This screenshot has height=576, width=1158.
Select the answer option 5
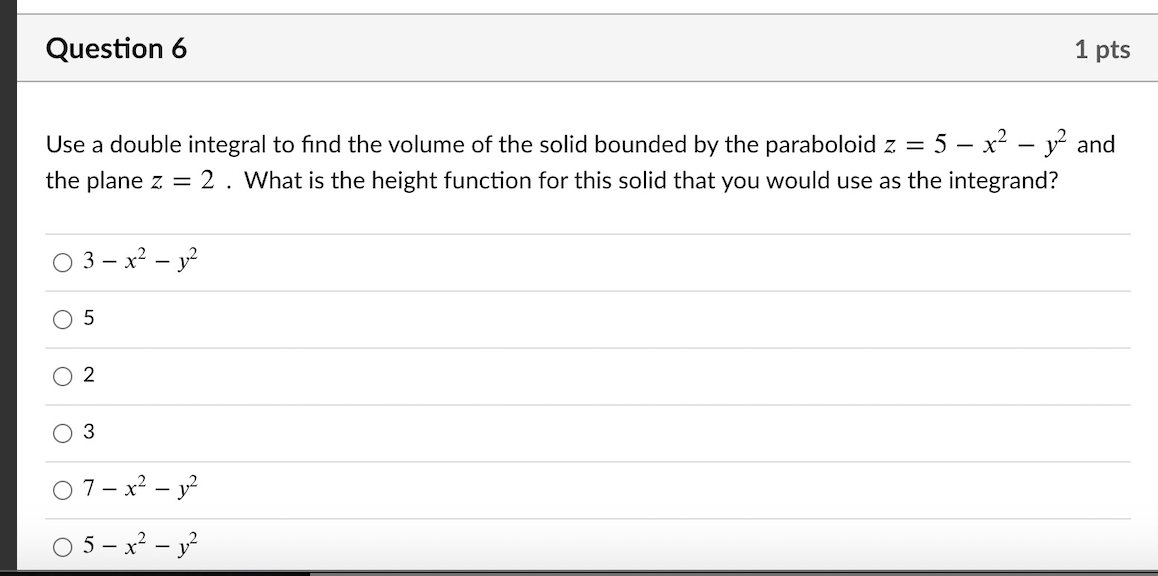[63, 318]
